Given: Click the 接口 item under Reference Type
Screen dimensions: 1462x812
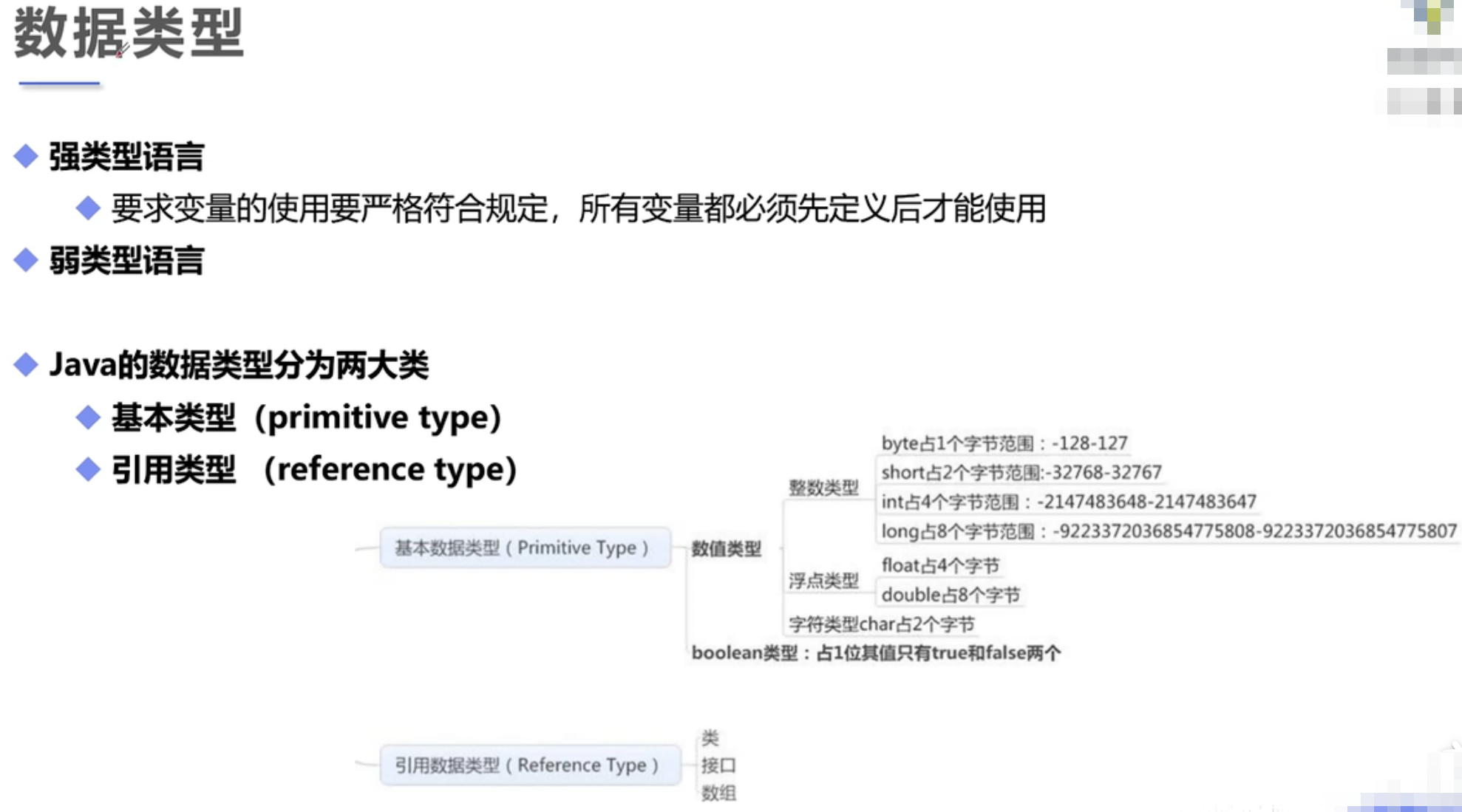Looking at the screenshot, I should [x=718, y=765].
